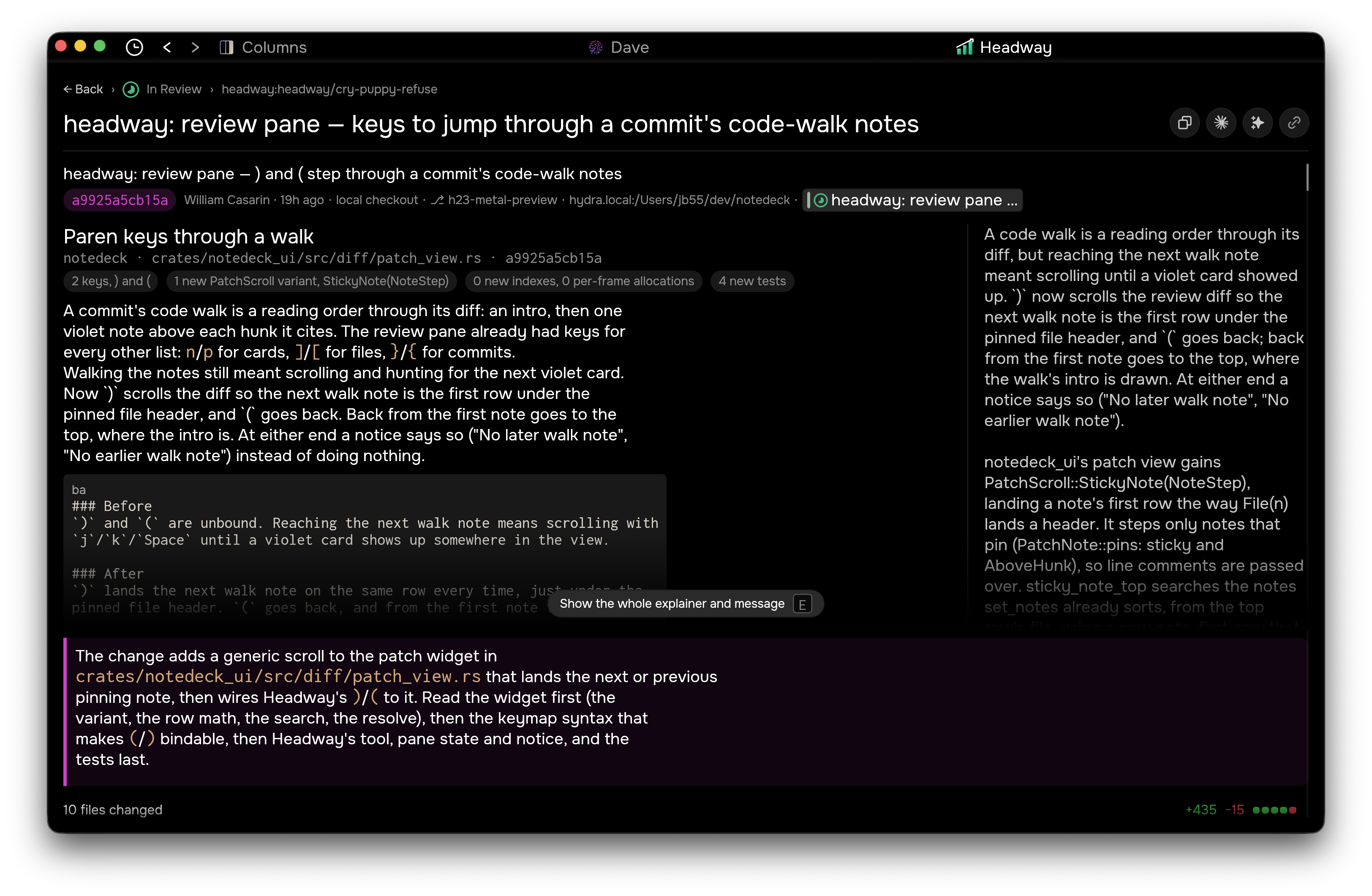
Task: Click the Columns label in the toolbar
Action: click(x=275, y=47)
